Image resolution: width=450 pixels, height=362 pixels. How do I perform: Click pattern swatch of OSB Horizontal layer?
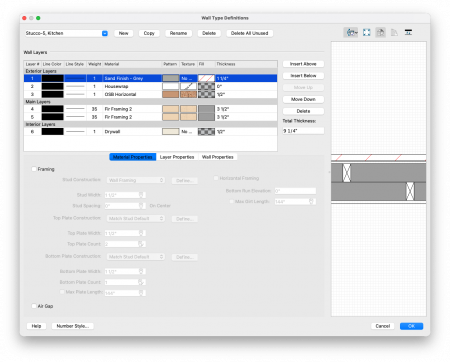click(x=171, y=94)
